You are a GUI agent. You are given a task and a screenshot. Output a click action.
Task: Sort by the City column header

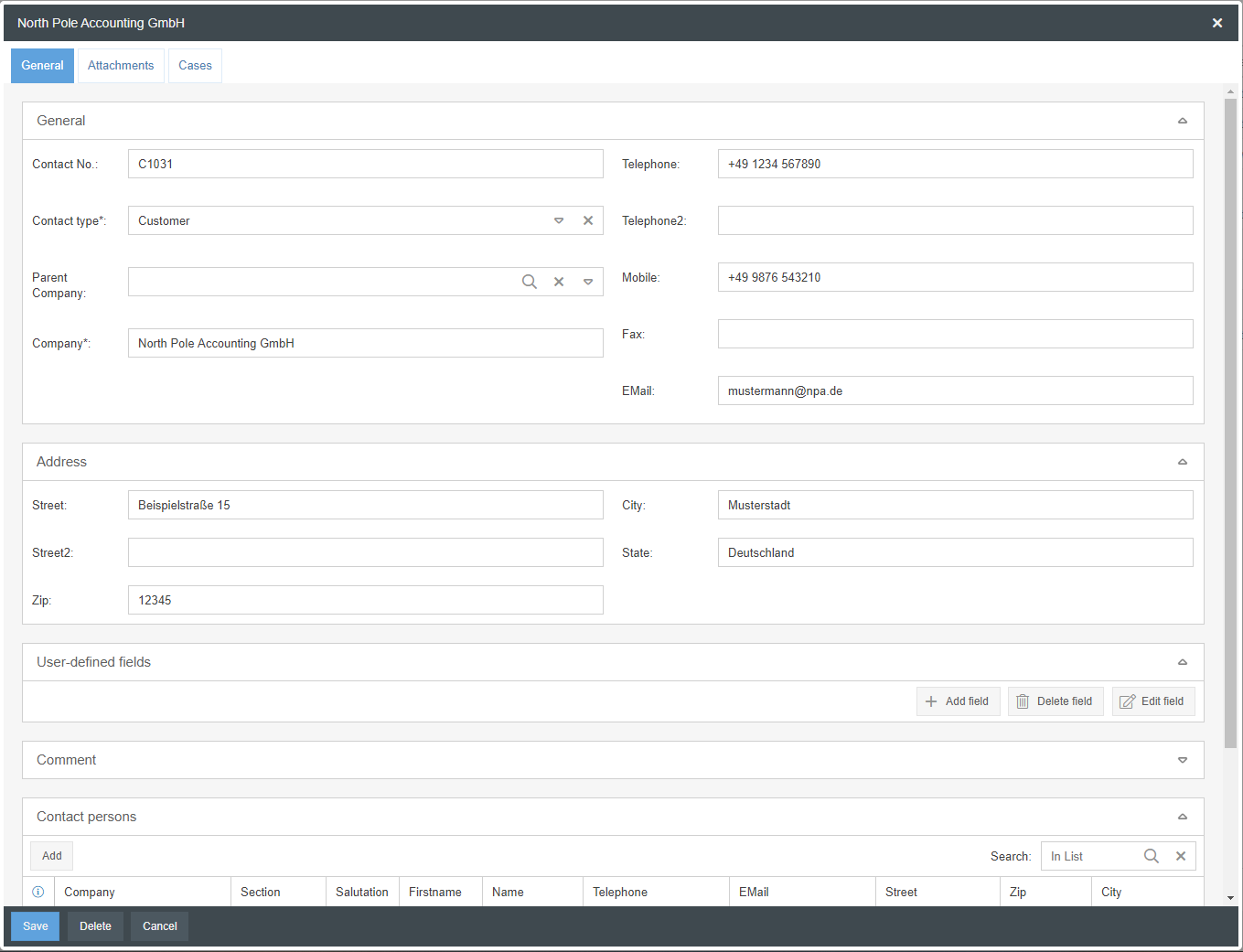1148,892
